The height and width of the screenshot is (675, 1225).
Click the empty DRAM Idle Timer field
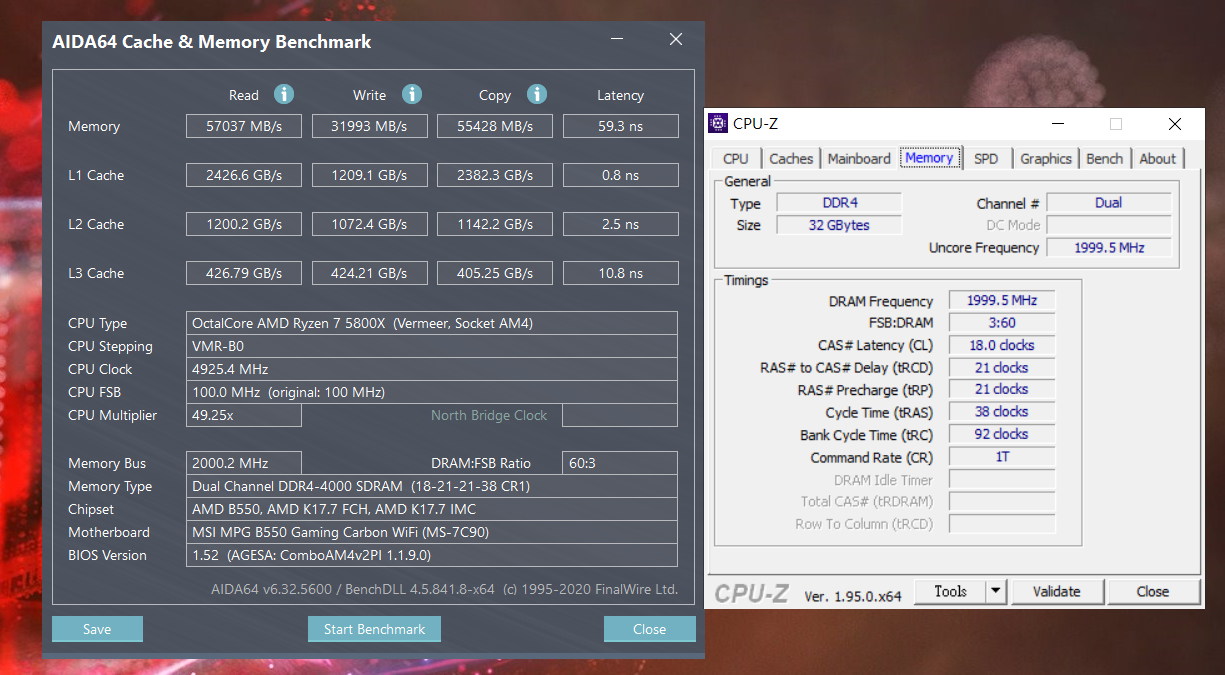[1002, 480]
